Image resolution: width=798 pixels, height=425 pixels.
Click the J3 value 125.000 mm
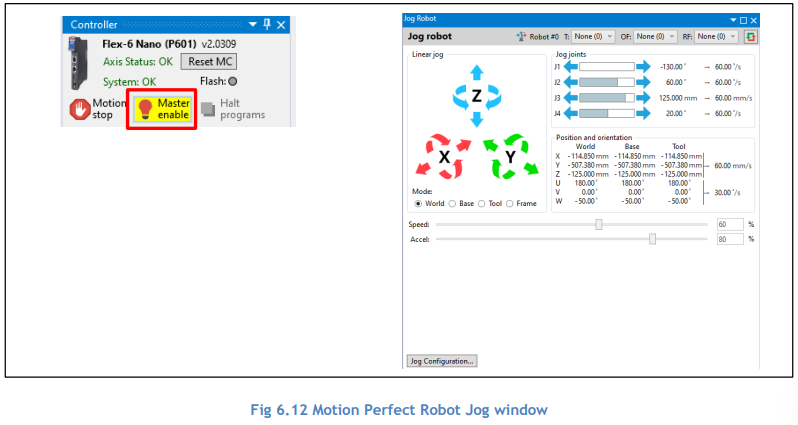coord(678,98)
